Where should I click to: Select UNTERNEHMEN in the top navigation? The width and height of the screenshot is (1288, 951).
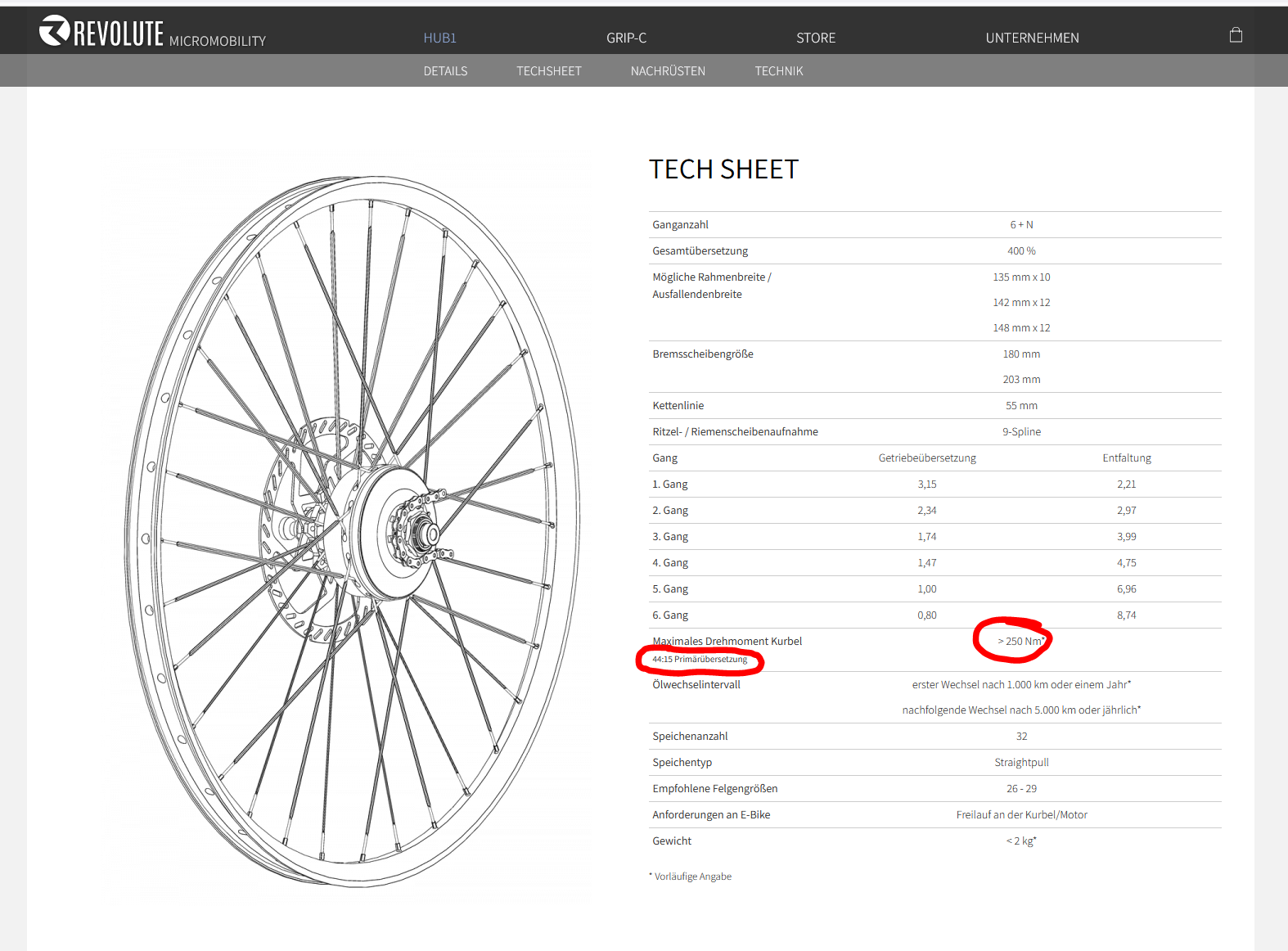pyautogui.click(x=1032, y=38)
